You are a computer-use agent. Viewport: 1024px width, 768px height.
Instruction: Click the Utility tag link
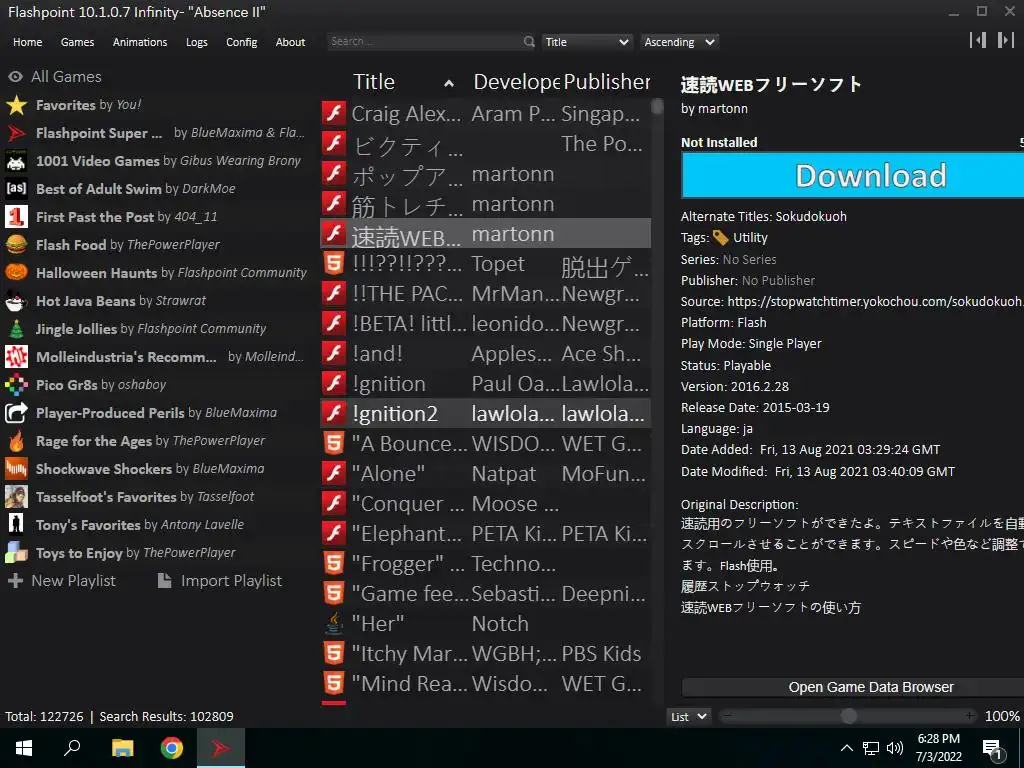[x=750, y=238]
